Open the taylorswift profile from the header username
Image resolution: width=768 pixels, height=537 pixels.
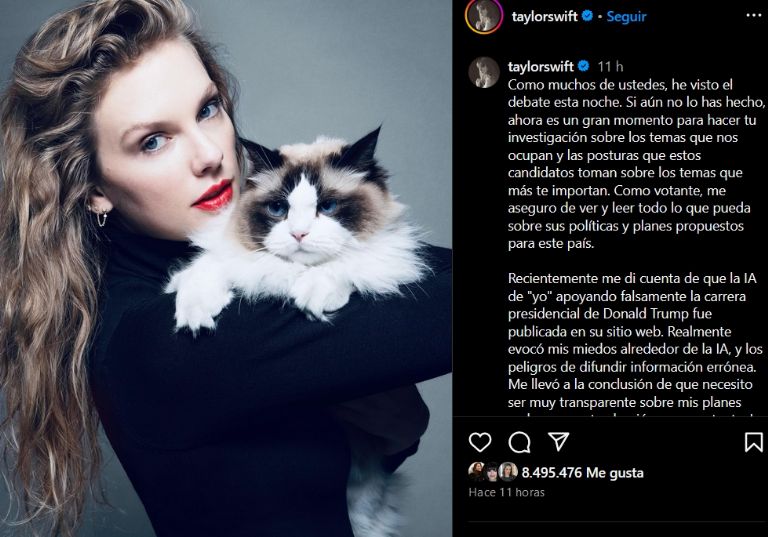545,17
